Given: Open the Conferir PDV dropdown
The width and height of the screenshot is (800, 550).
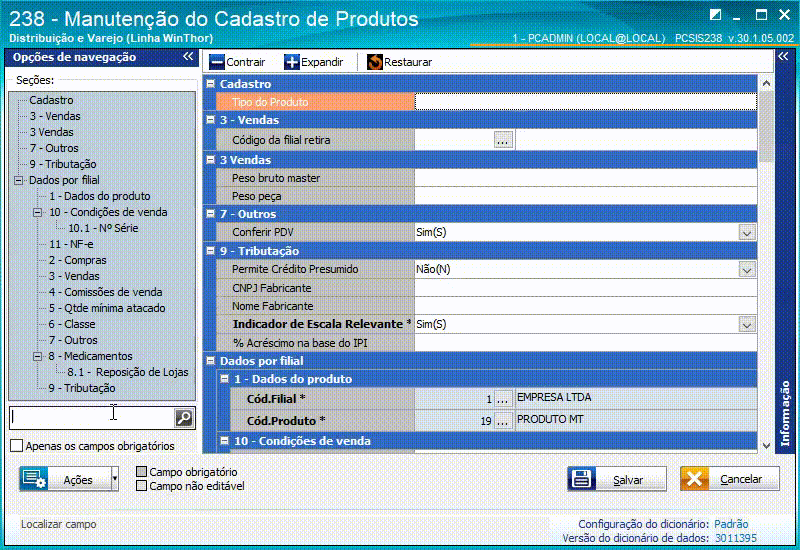Looking at the screenshot, I should tap(747, 233).
